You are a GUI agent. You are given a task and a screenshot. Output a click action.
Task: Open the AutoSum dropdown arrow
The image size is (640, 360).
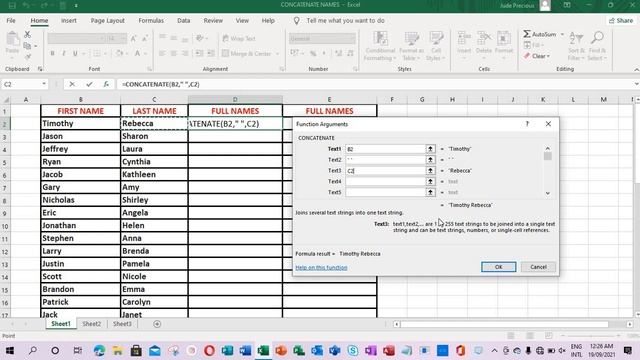tap(562, 34)
